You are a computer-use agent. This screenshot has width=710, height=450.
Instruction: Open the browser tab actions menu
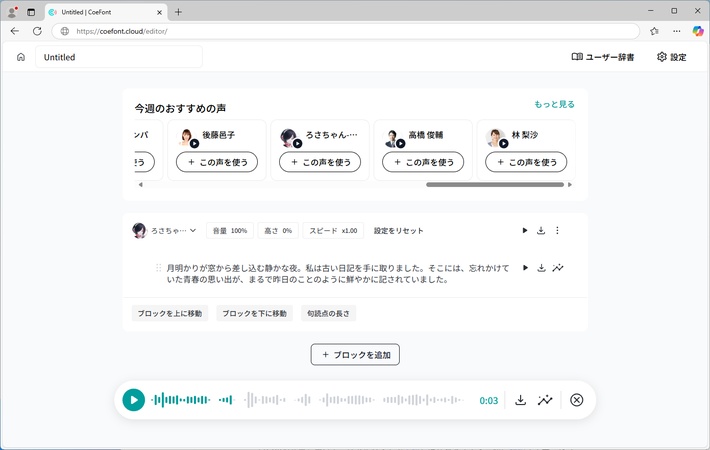pyautogui.click(x=31, y=12)
